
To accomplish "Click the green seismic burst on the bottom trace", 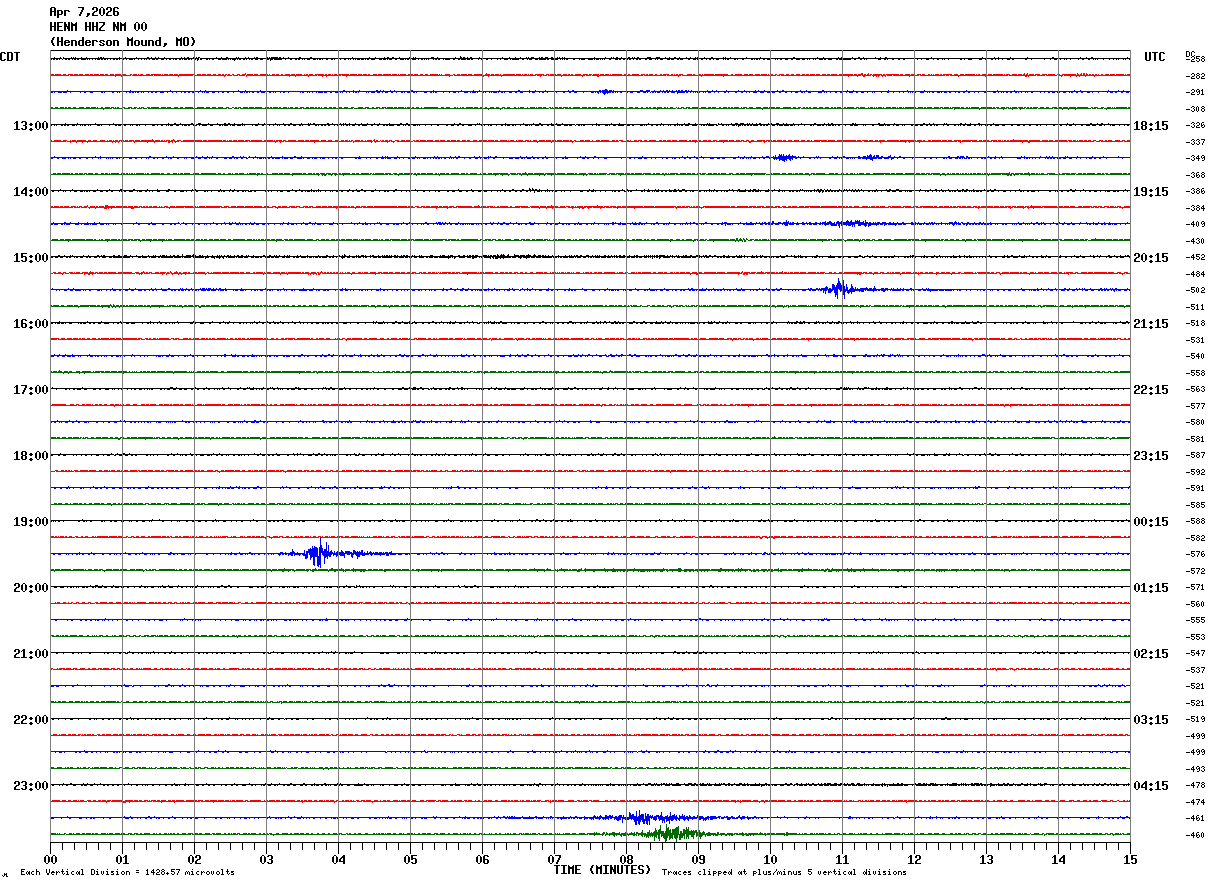I will pos(670,833).
